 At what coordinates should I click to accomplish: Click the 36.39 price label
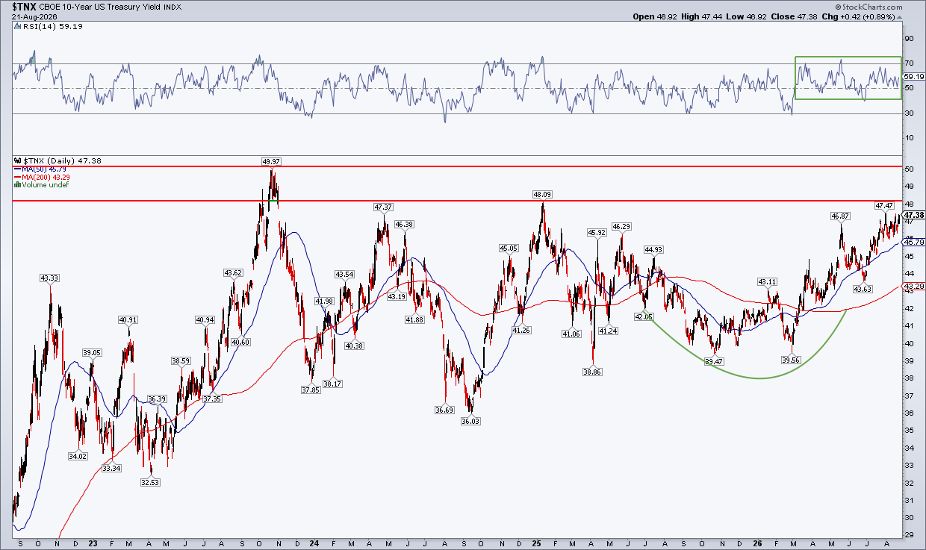point(156,399)
